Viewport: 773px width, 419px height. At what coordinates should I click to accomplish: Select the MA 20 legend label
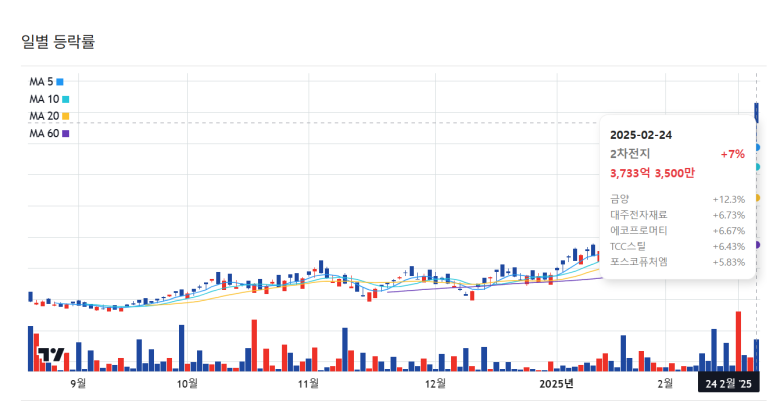pos(44,116)
